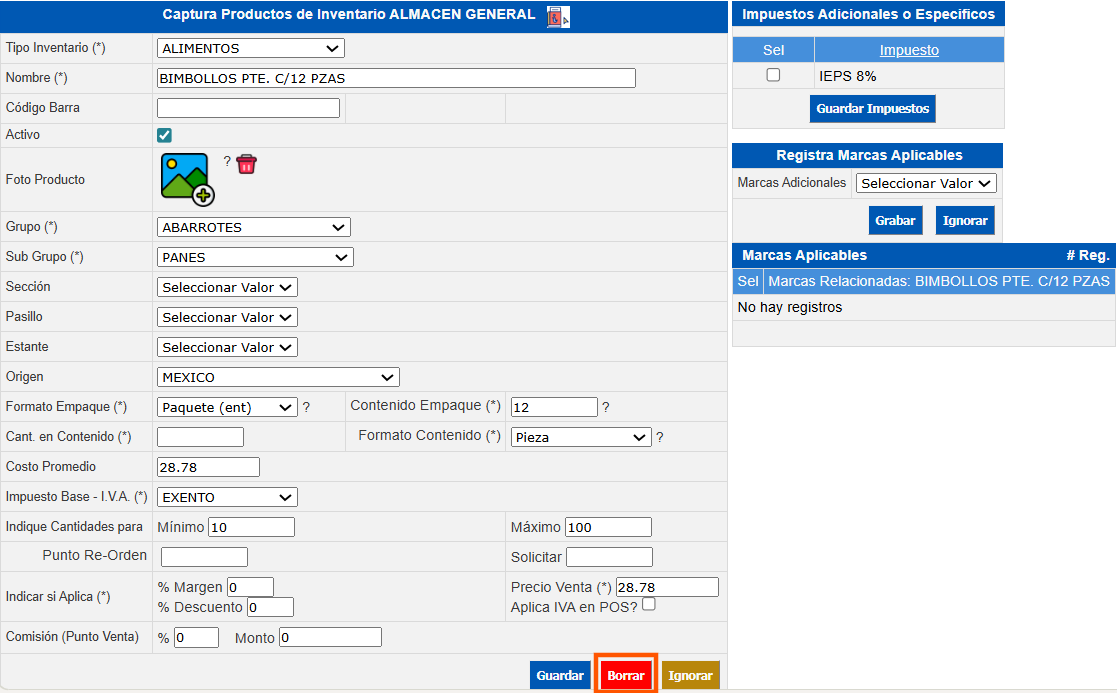Viewport: 1117px width, 693px height.
Task: Click the help icon in the title bar
Action: 558,16
